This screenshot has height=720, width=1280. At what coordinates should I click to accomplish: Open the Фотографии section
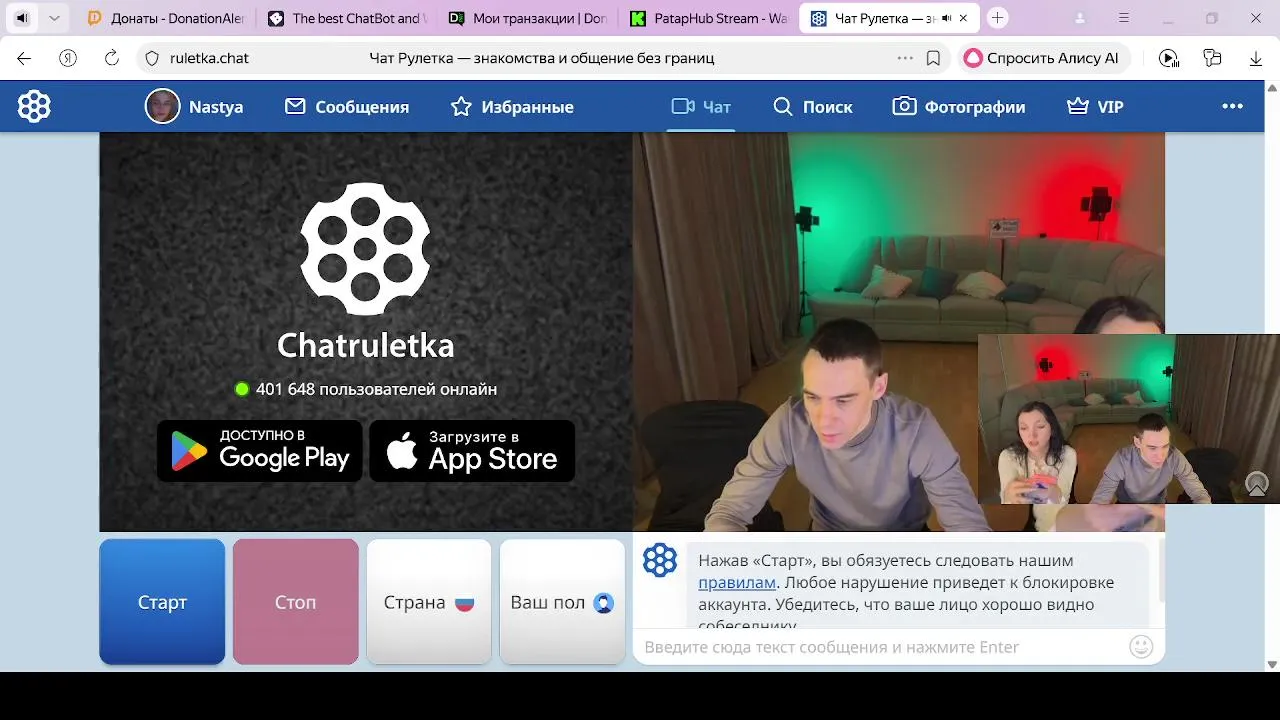click(x=959, y=107)
